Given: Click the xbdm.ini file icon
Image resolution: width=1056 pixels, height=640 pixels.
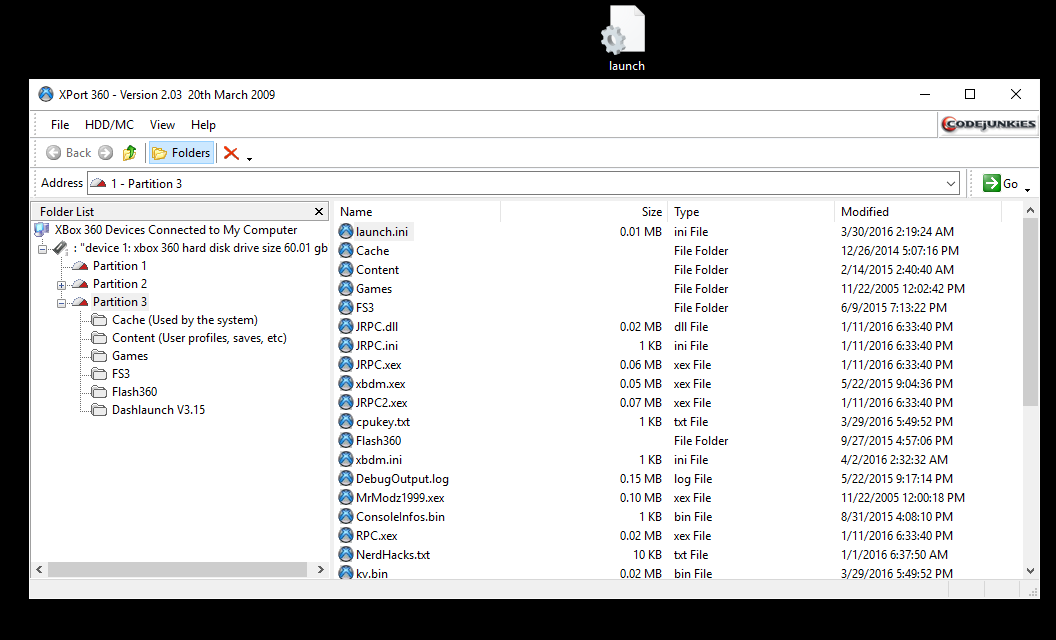Looking at the screenshot, I should 345,459.
